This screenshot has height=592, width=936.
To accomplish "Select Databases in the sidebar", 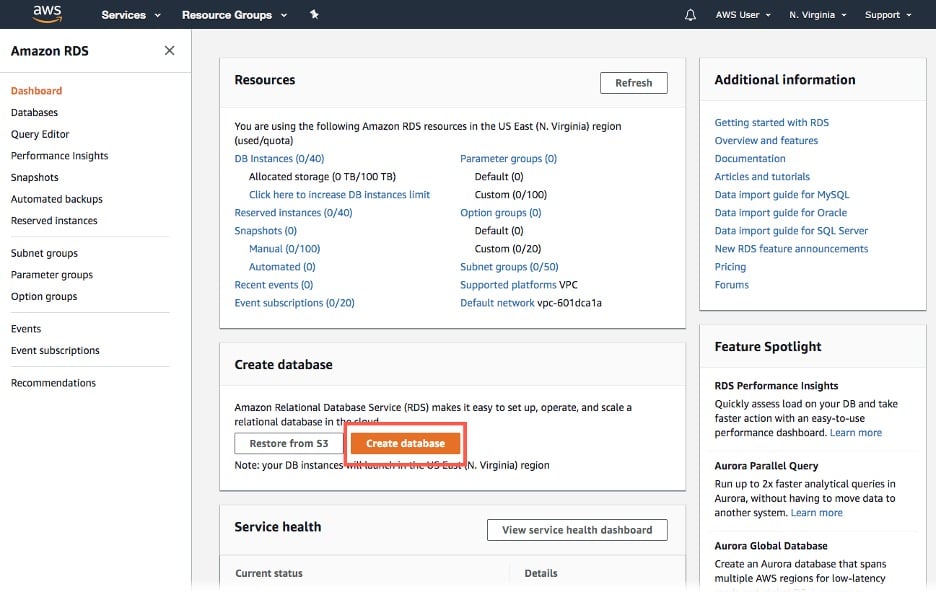I will (33, 112).
